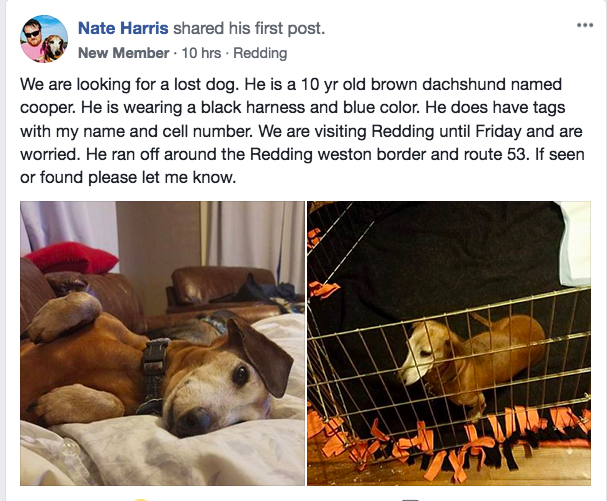Open Nate Harris's profile via name link

pos(123,28)
